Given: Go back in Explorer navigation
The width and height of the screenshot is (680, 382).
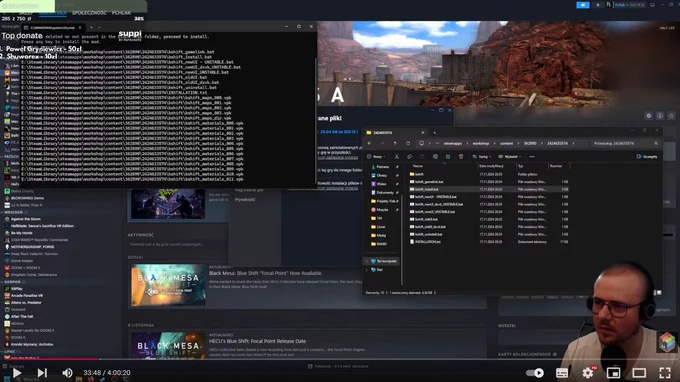Looking at the screenshot, I should point(369,143).
